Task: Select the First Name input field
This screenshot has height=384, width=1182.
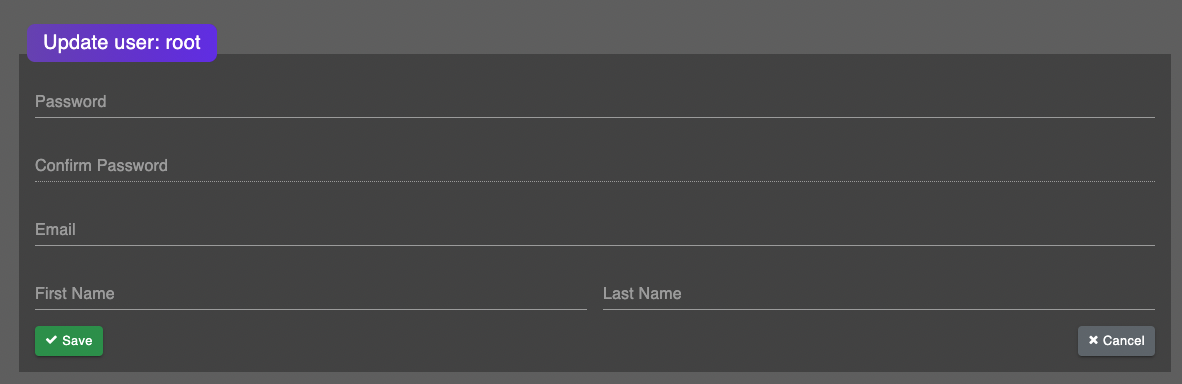Action: 311,294
